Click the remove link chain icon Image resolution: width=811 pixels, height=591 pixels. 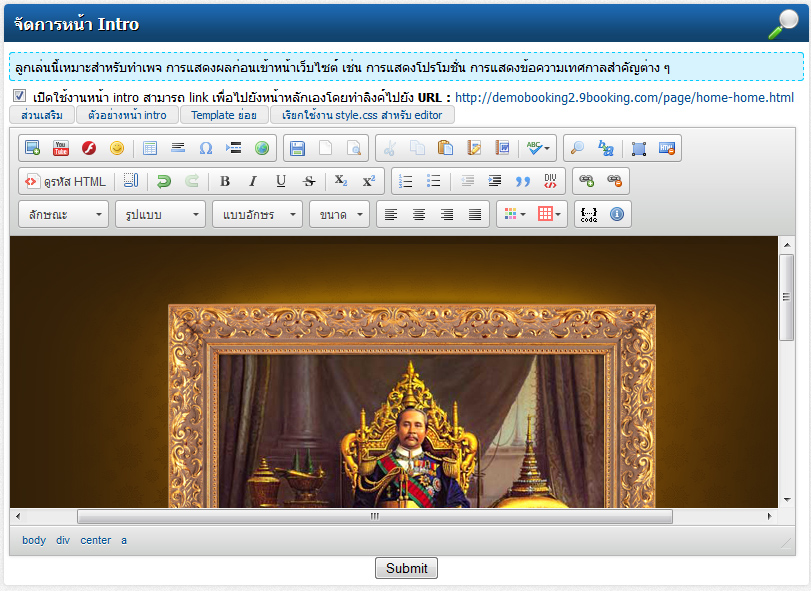[x=614, y=181]
